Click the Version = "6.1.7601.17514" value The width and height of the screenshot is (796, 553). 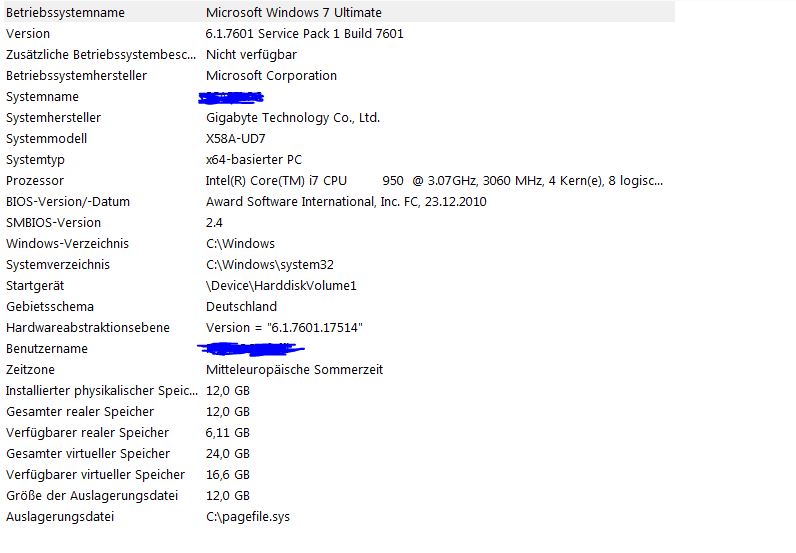click(284, 328)
